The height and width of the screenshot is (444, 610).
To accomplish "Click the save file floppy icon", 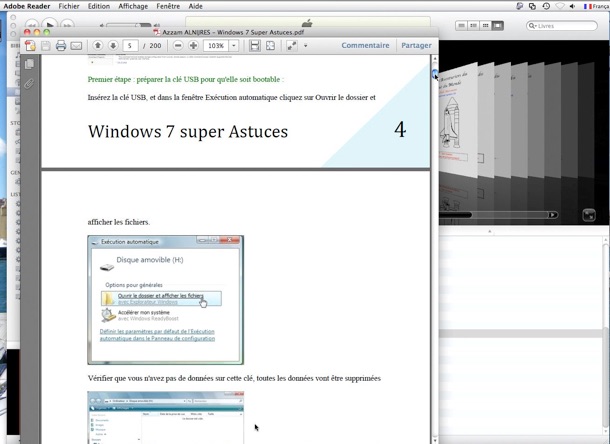I will pyautogui.click(x=46, y=46).
